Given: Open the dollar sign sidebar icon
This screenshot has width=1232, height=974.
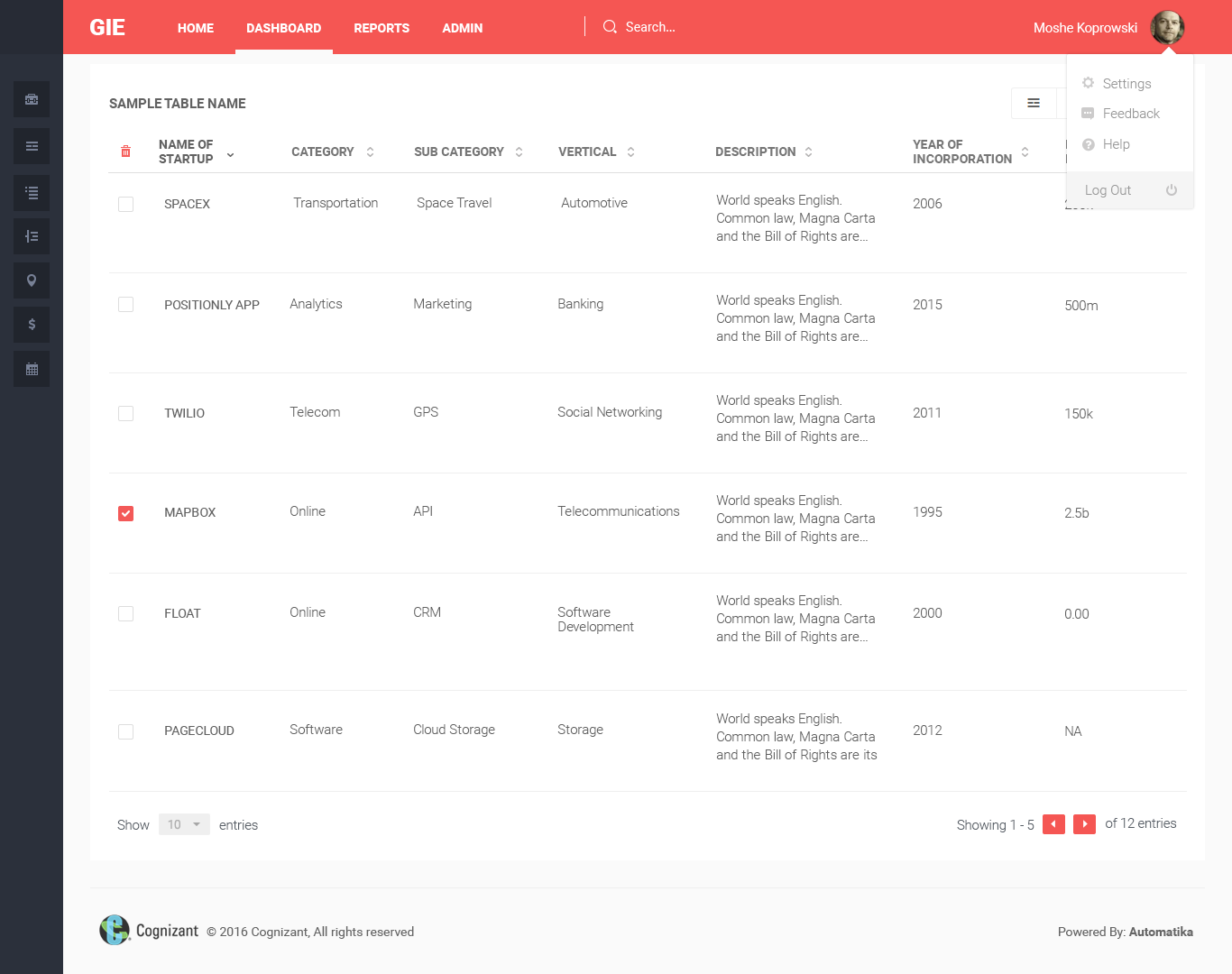Looking at the screenshot, I should (32, 325).
